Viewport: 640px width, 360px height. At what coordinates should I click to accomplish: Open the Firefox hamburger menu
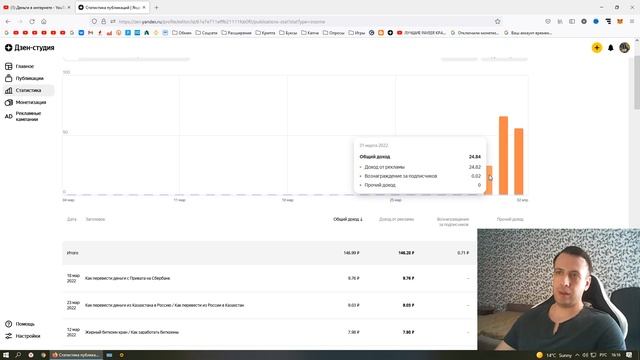632,21
